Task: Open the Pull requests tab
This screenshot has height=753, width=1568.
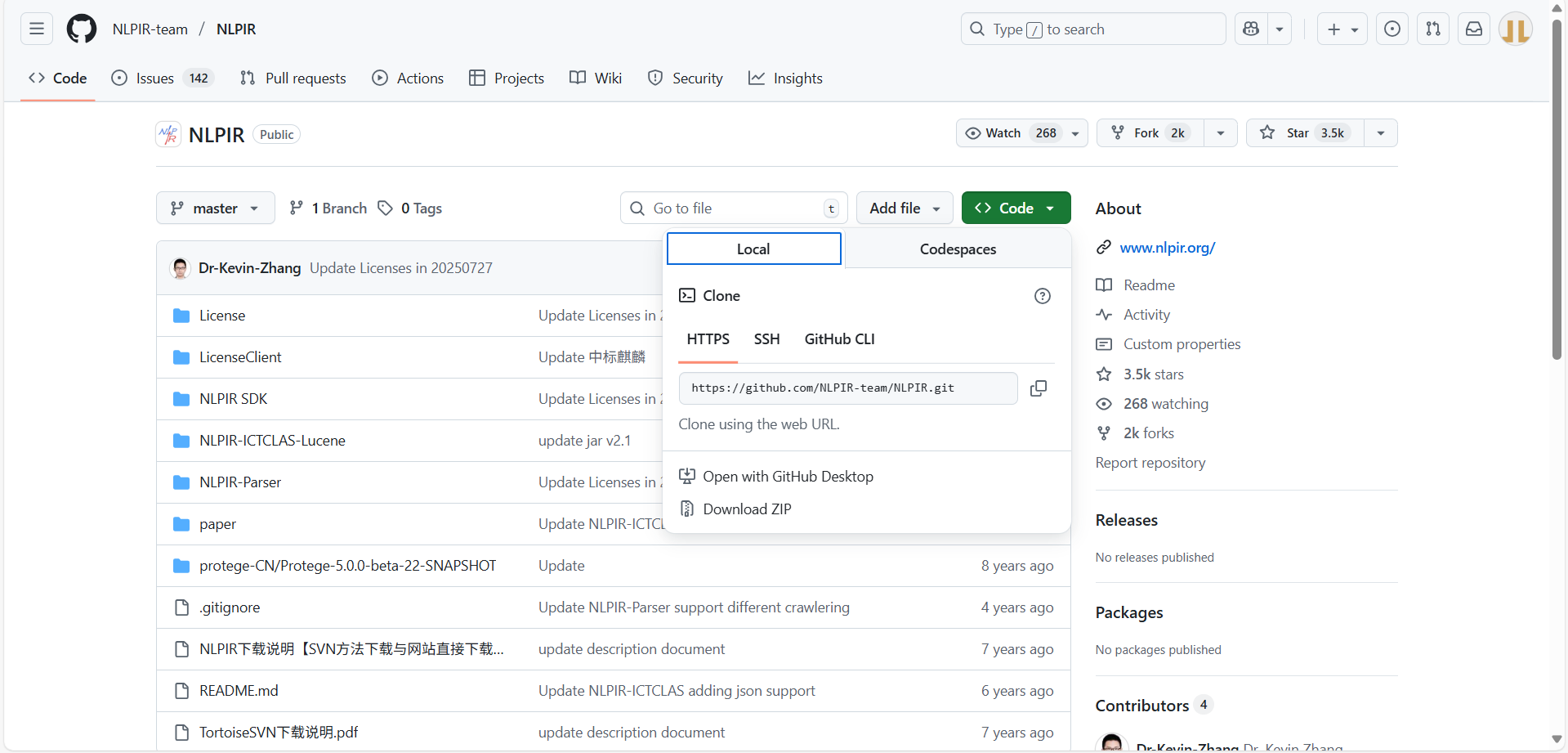Action: tap(293, 78)
